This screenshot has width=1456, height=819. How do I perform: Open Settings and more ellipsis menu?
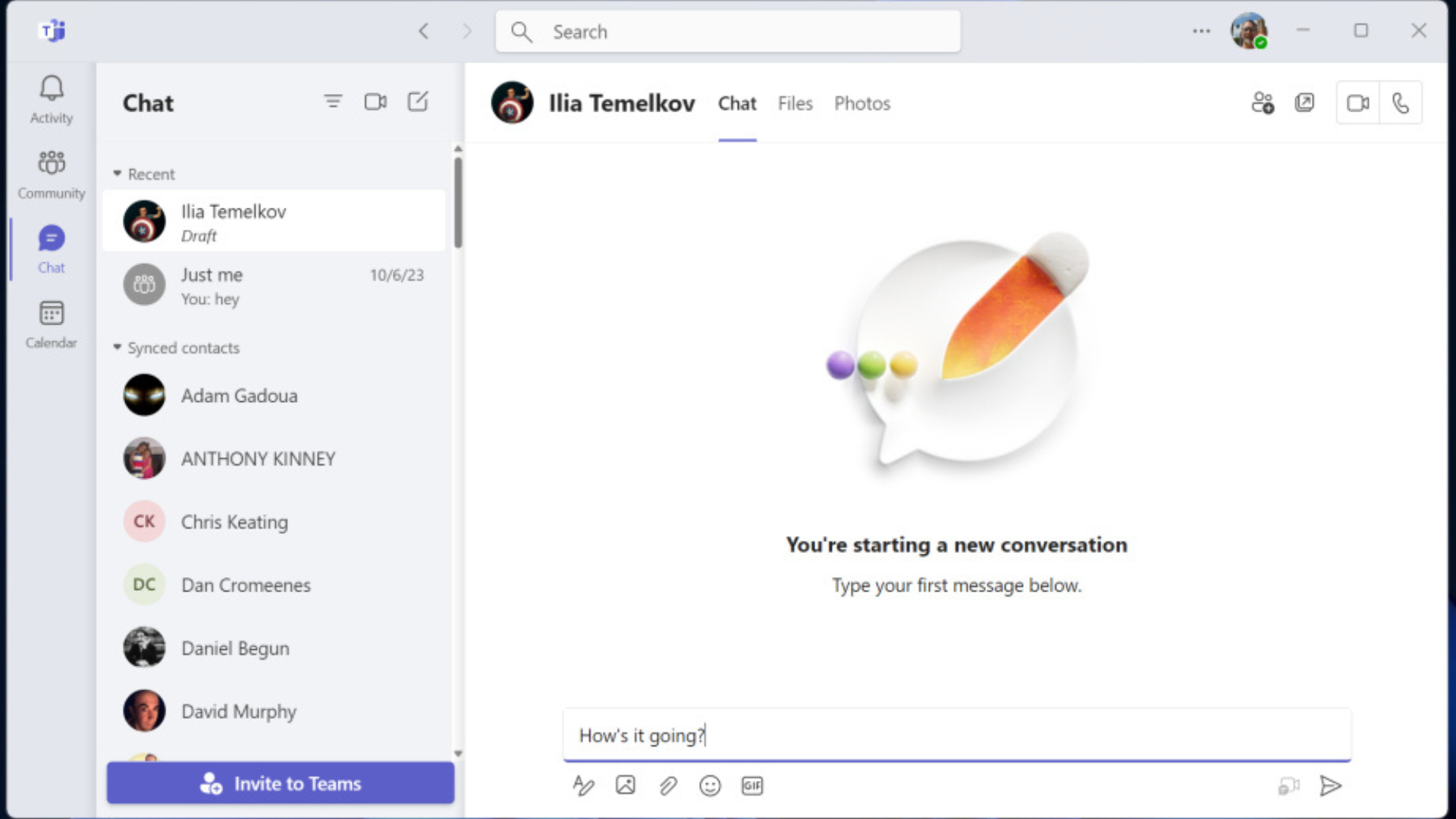pos(1201,31)
